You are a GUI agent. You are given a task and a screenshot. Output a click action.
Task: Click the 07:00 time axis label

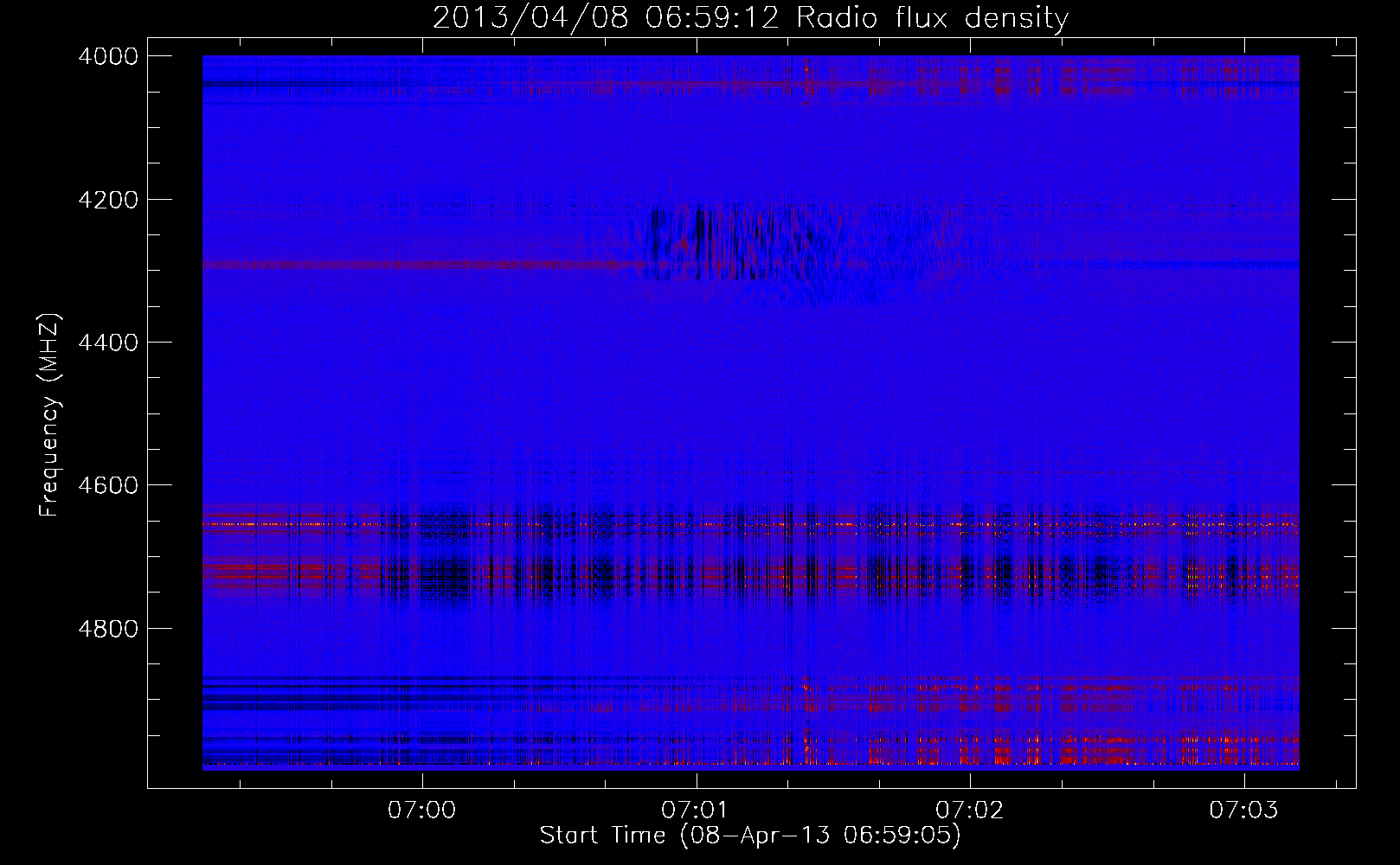422,811
